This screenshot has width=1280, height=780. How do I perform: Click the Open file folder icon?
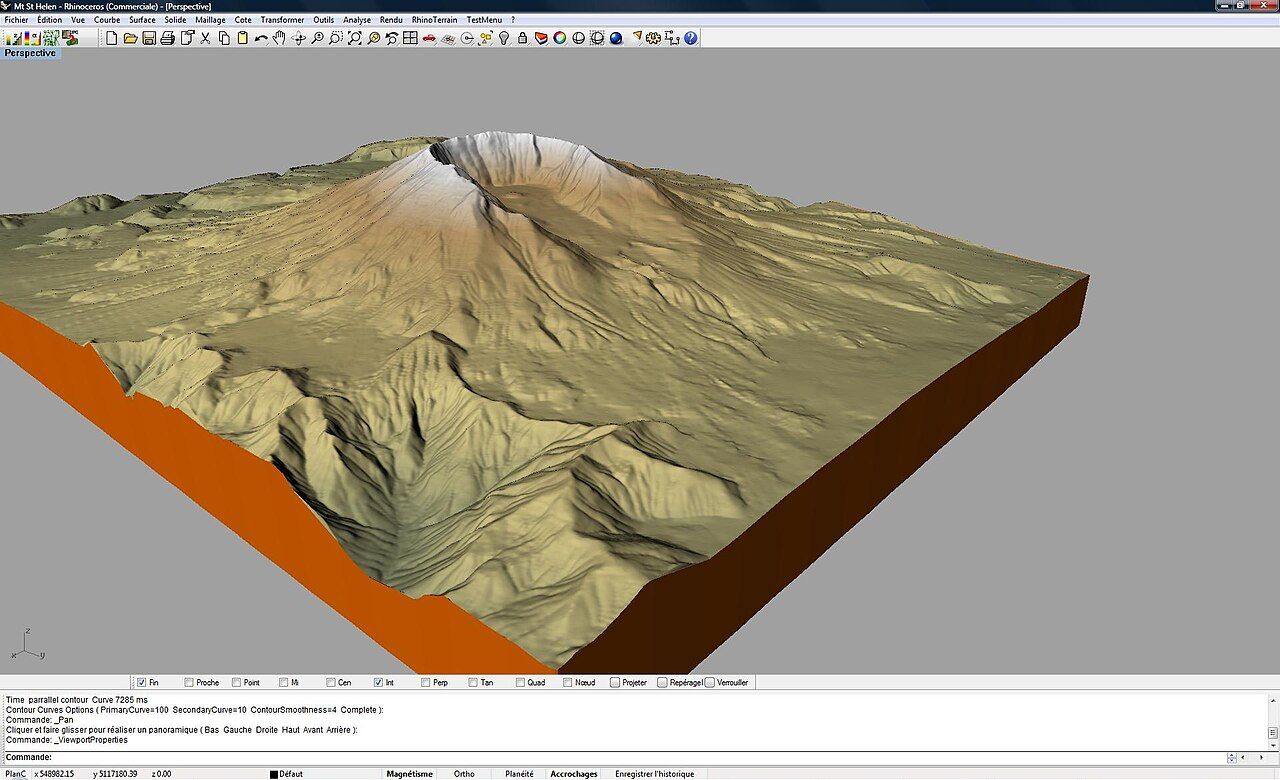[130, 38]
